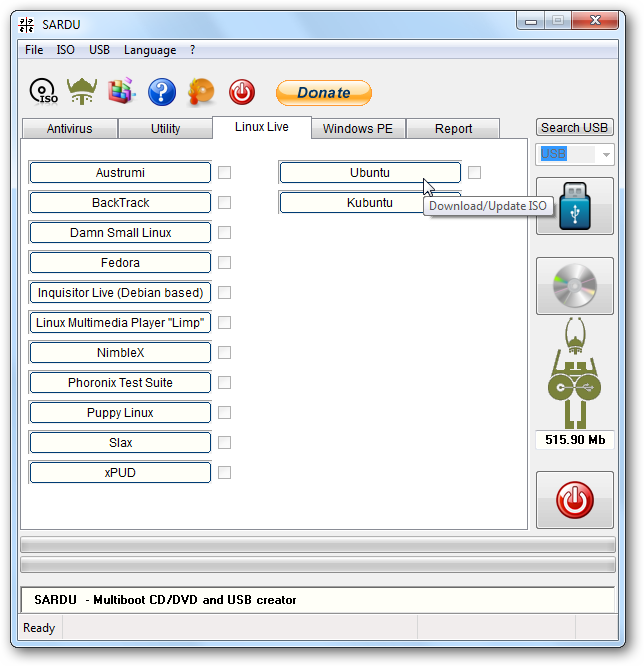Click the CD/DVD disc creation button
Viewport: 644px width, 666px height.
574,286
